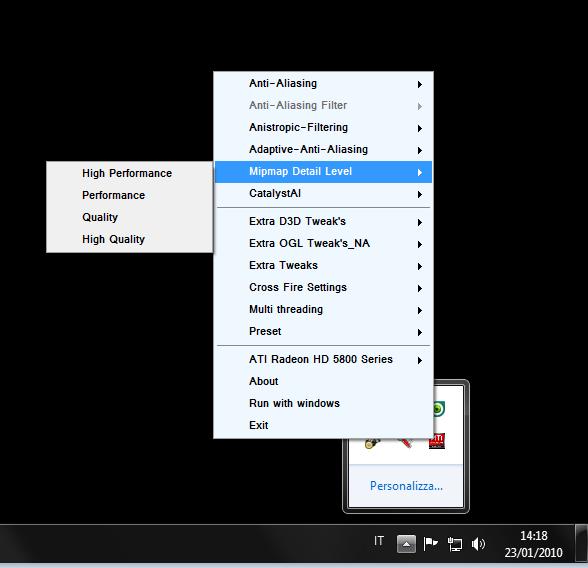Open Extra OGL Tweak's_NA submenu
This screenshot has width=588, height=568.
(323, 244)
